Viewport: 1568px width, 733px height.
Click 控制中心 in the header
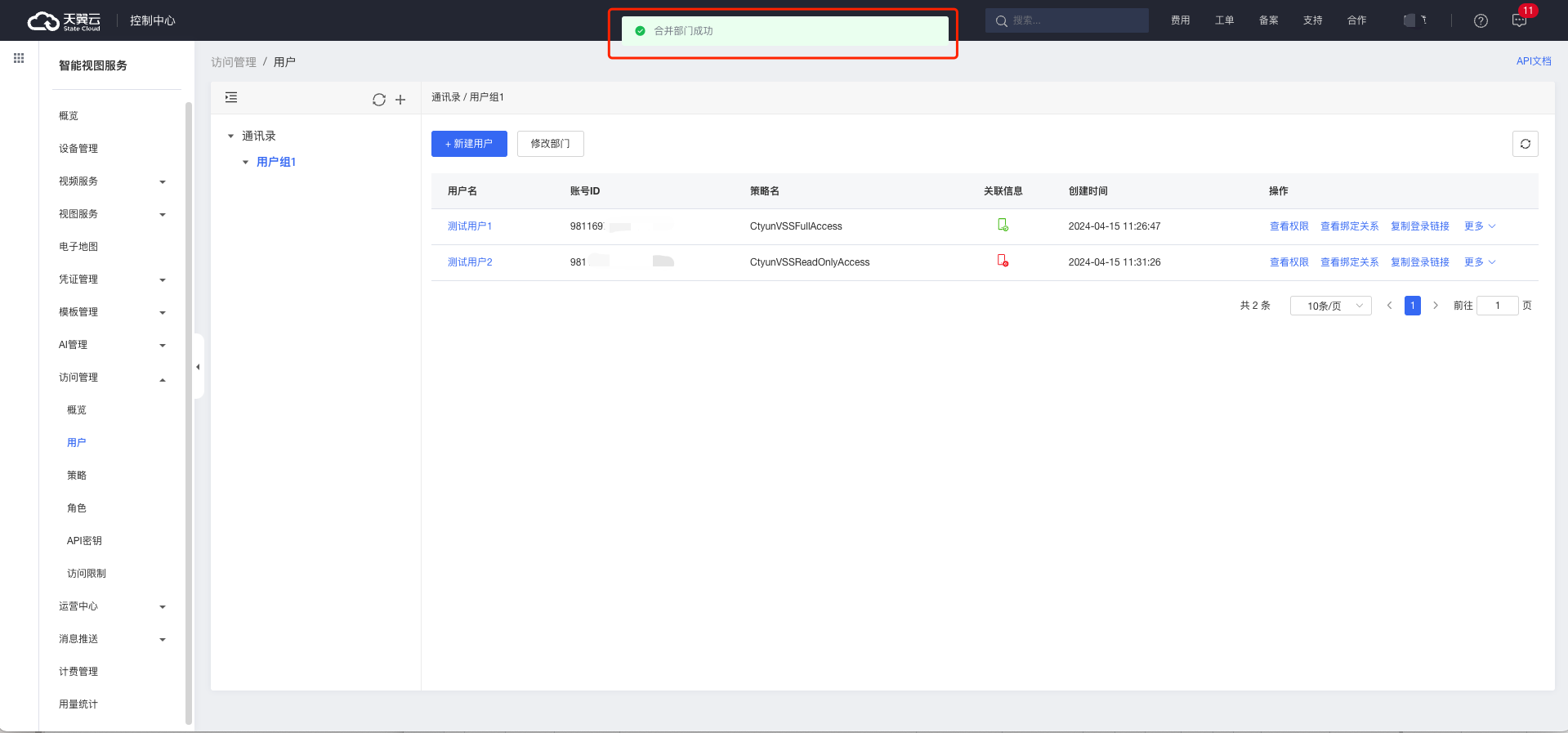[x=153, y=20]
